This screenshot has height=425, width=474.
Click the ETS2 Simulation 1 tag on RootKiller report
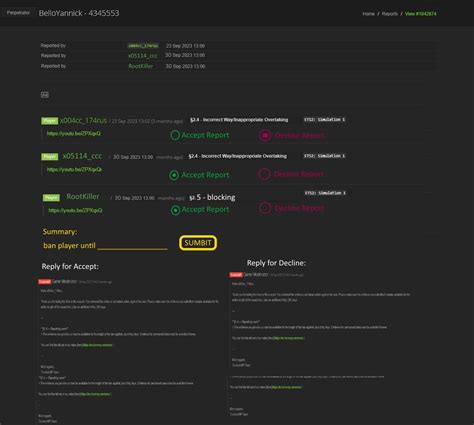[325, 193]
